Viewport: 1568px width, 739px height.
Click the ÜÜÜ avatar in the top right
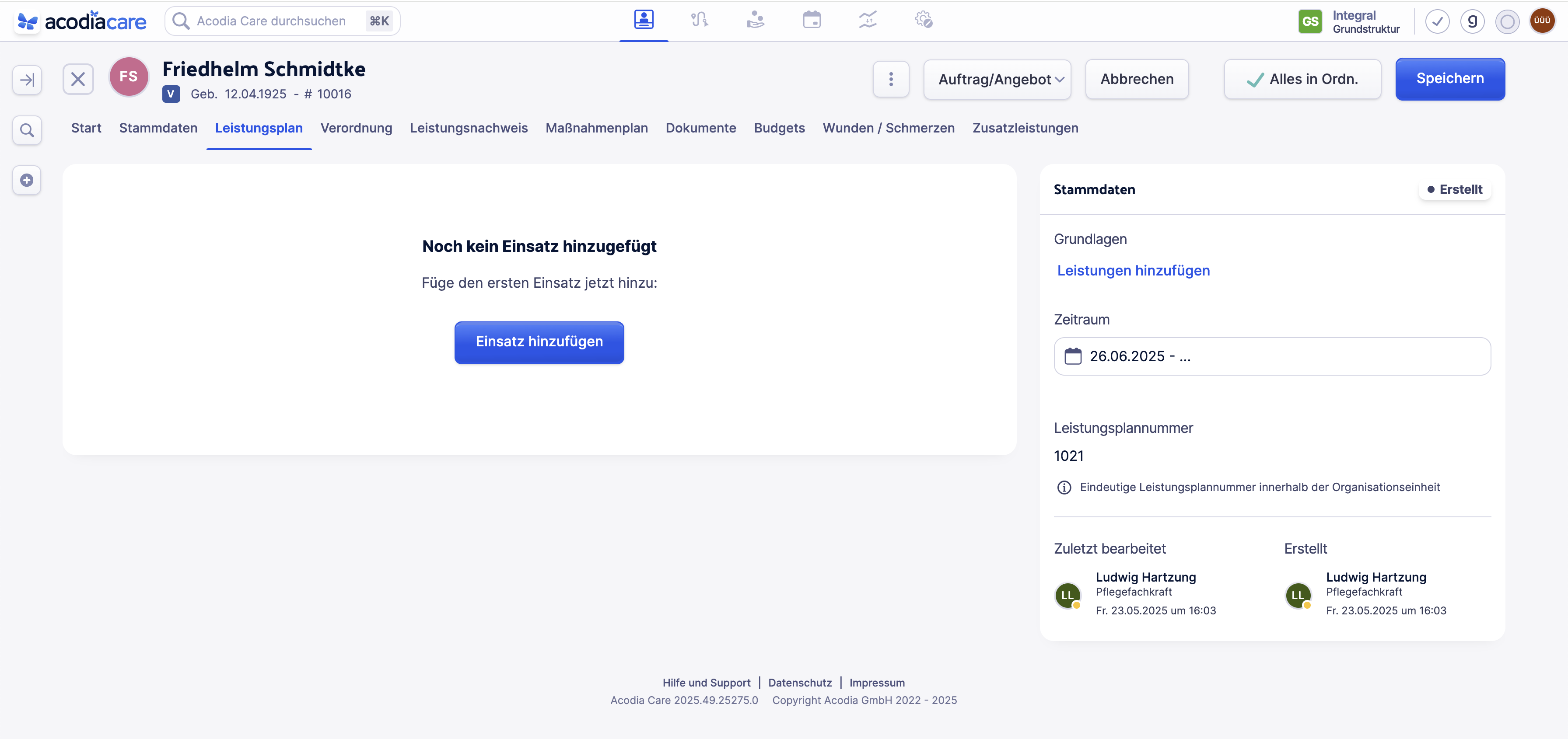coord(1543,20)
